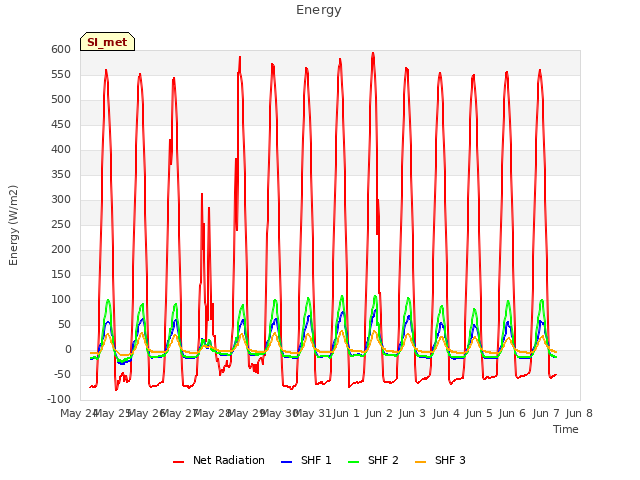Click the 600 y-axis tick label
Image resolution: width=640 pixels, height=480 pixels.
61,49
